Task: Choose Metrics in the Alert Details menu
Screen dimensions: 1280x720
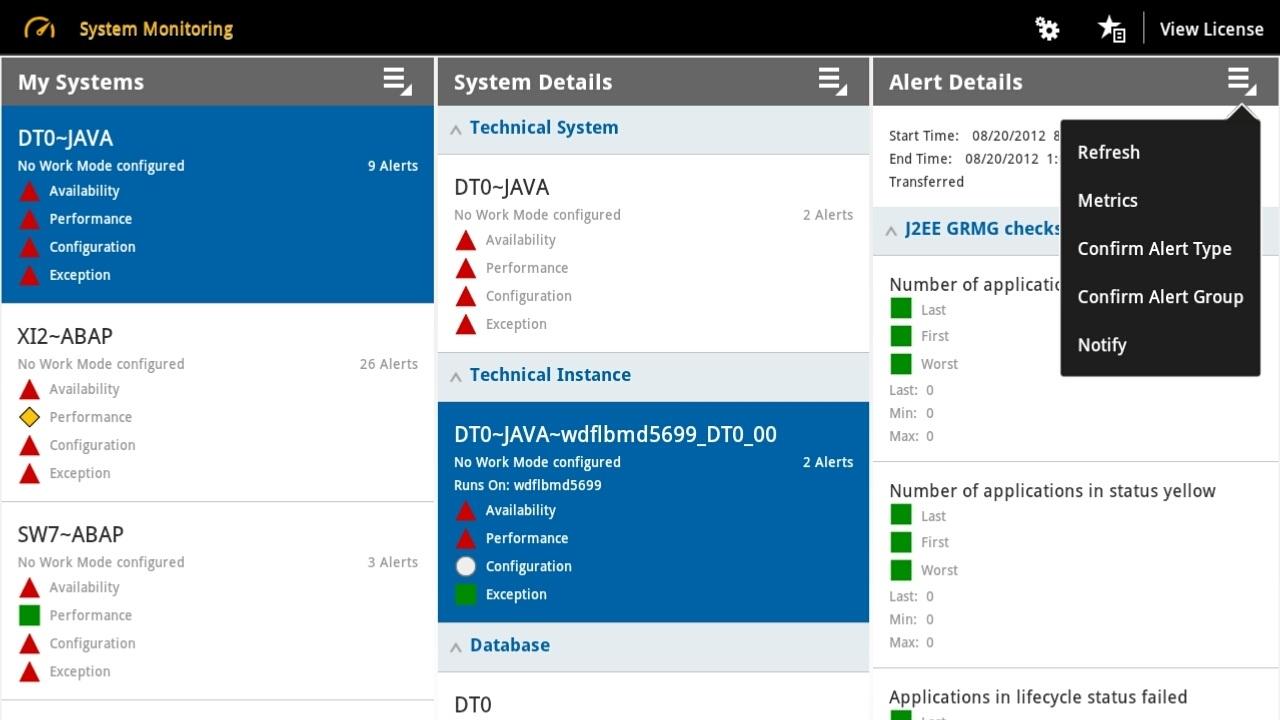Action: pyautogui.click(x=1107, y=200)
